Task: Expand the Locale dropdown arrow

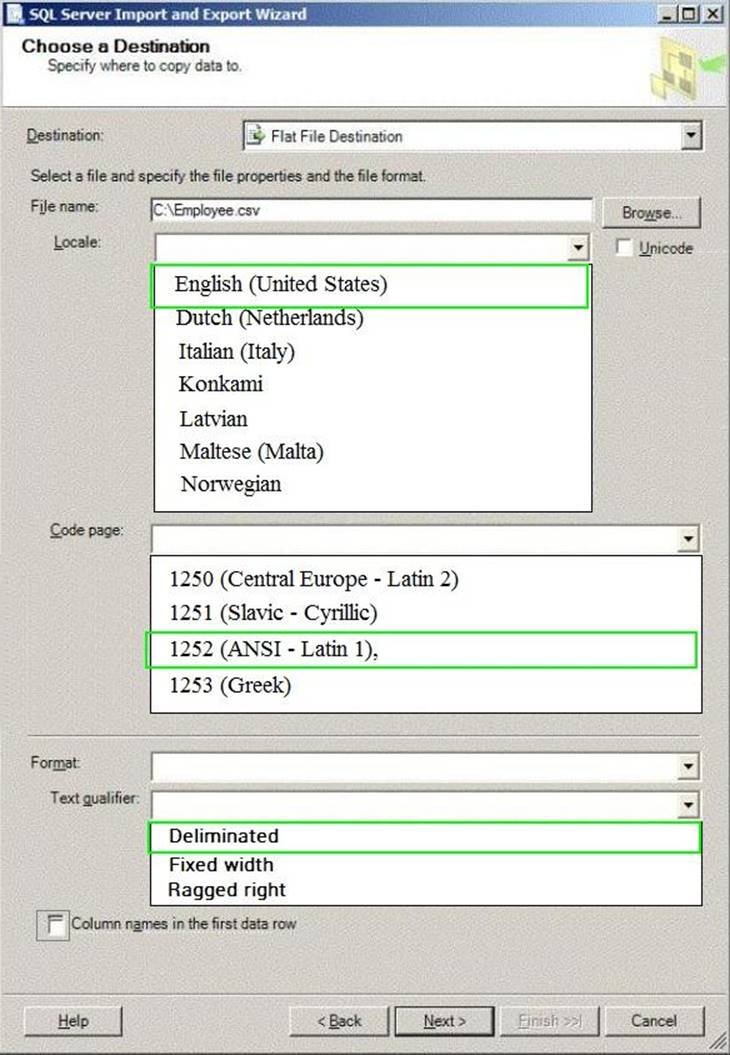Action: coord(577,248)
